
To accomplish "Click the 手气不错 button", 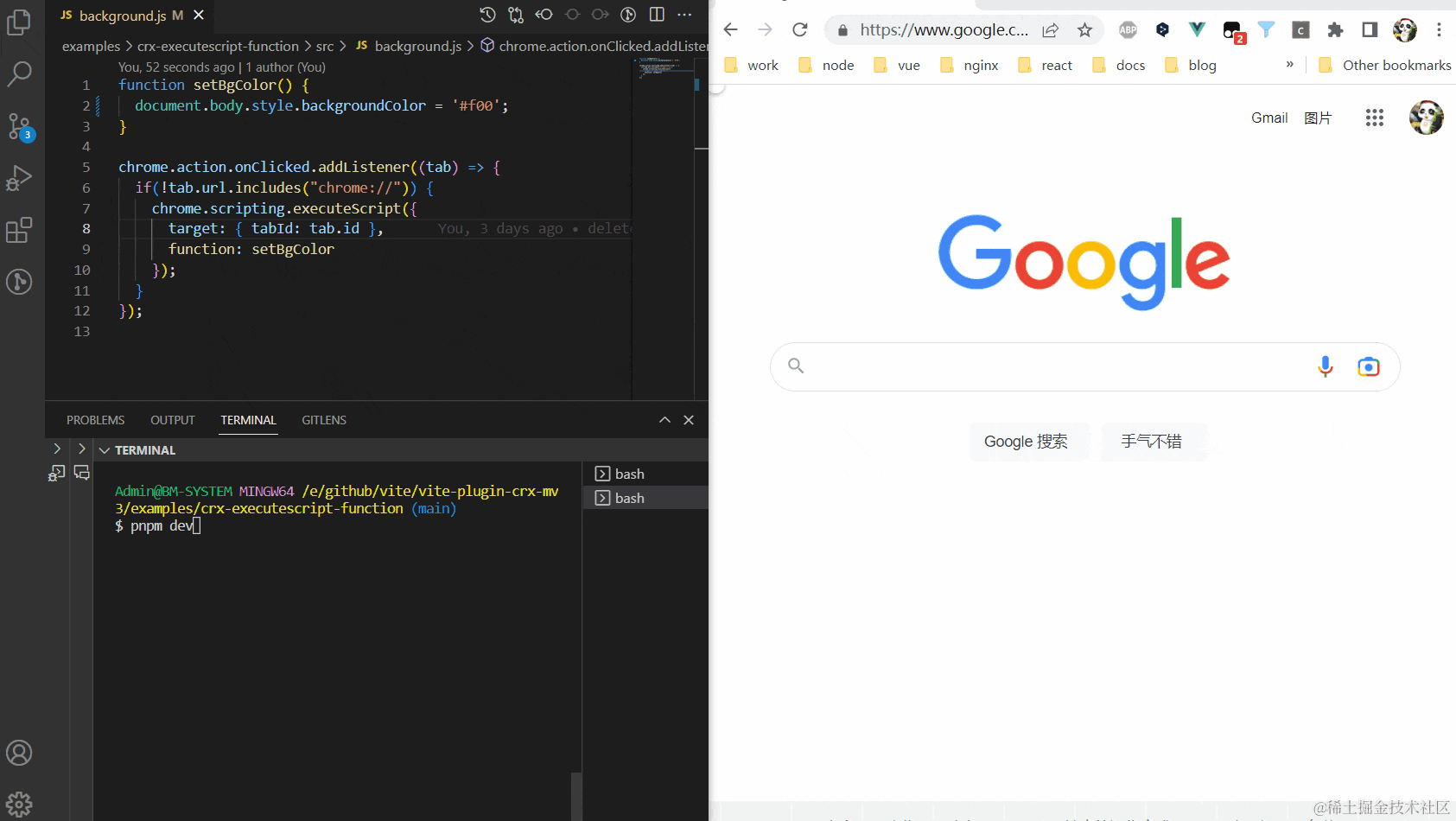I will (1153, 442).
